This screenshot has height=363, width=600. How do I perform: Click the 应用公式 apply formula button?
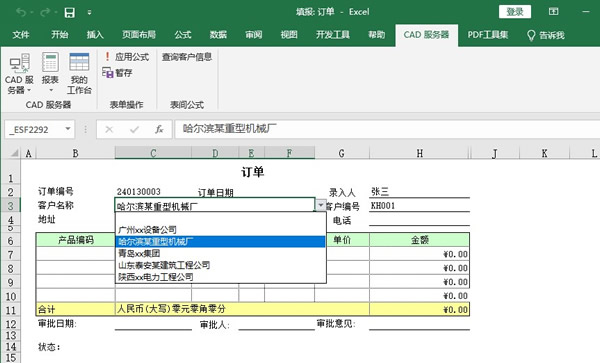[126, 57]
